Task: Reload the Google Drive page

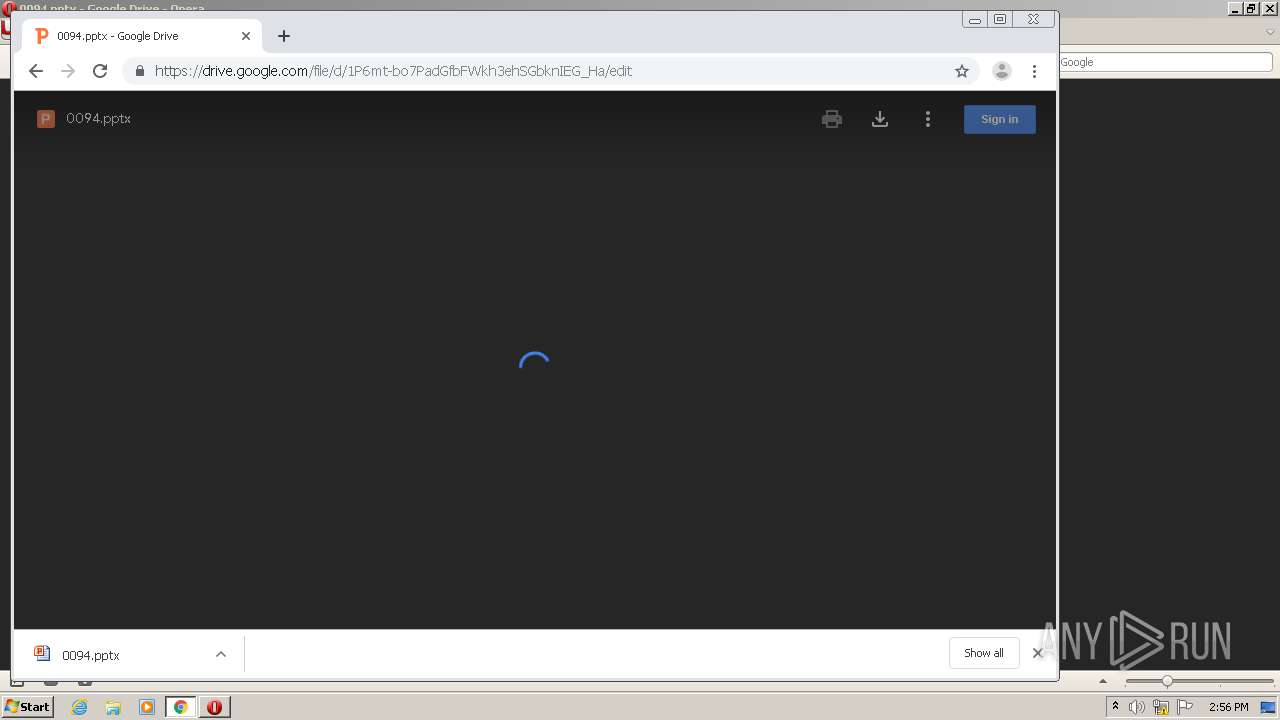Action: tap(100, 71)
